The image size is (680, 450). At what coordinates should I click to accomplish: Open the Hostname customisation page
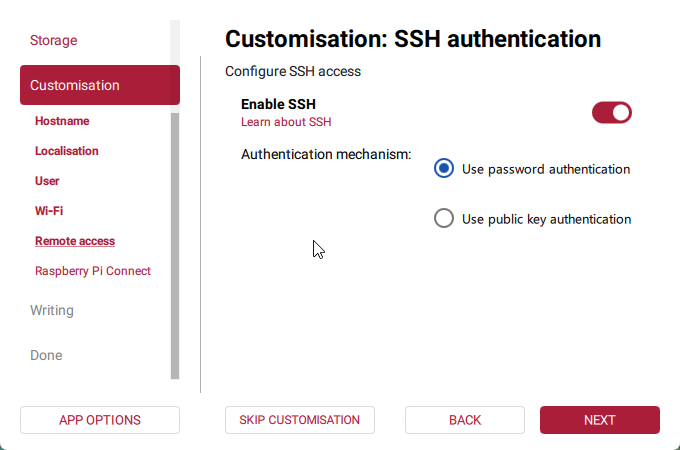pos(62,121)
